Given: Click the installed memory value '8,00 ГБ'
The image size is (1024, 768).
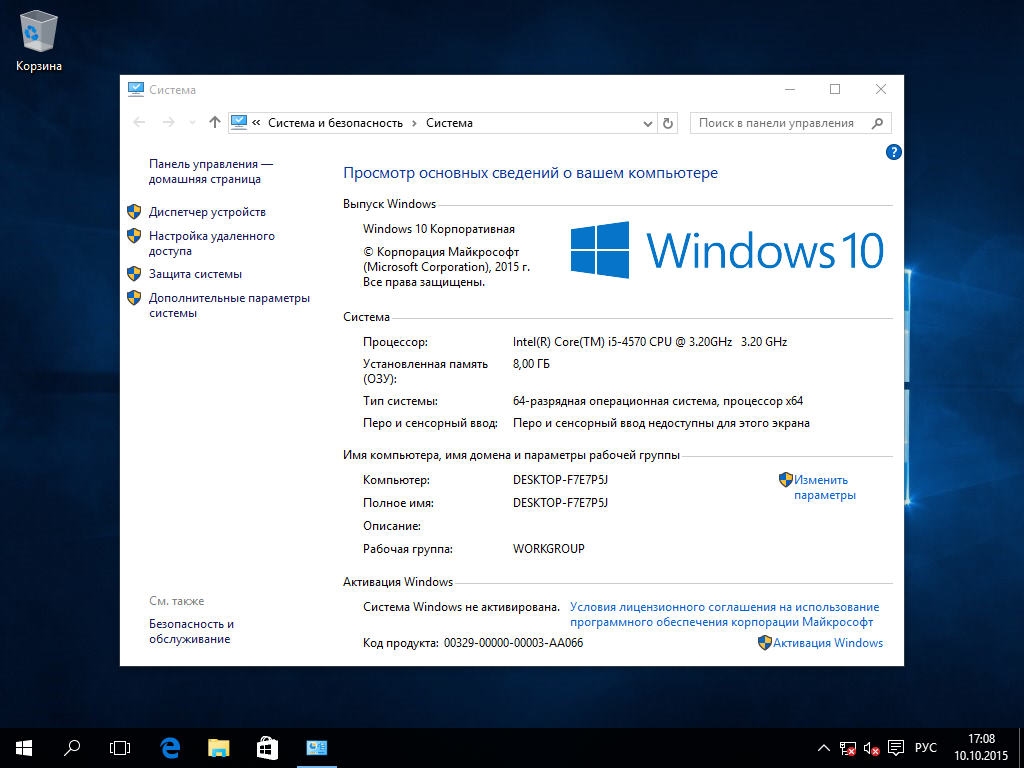Looking at the screenshot, I should click(531, 364).
